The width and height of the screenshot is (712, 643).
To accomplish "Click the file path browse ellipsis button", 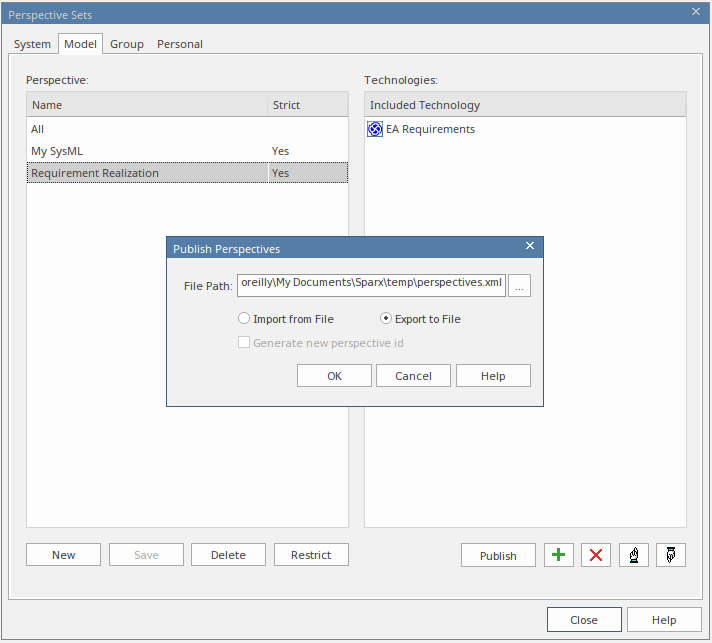I will tap(519, 286).
